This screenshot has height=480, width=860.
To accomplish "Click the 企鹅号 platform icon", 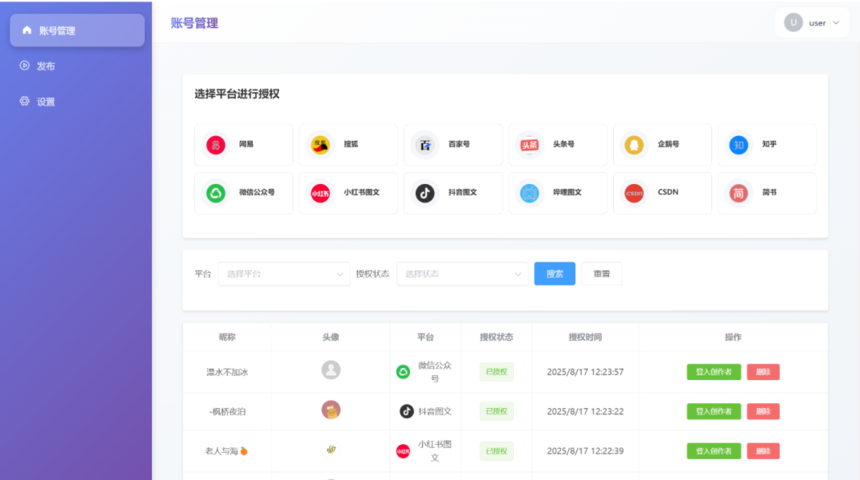I will 634,145.
